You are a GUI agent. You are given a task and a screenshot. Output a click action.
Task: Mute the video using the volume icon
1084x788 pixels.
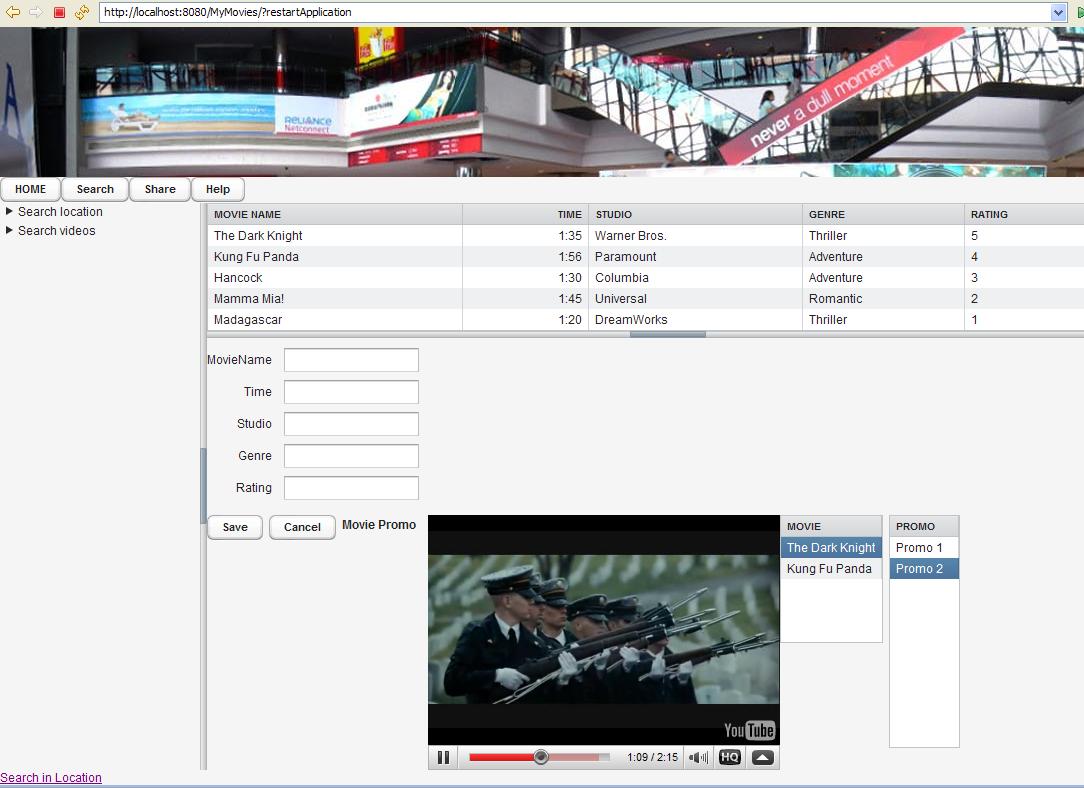pos(698,758)
